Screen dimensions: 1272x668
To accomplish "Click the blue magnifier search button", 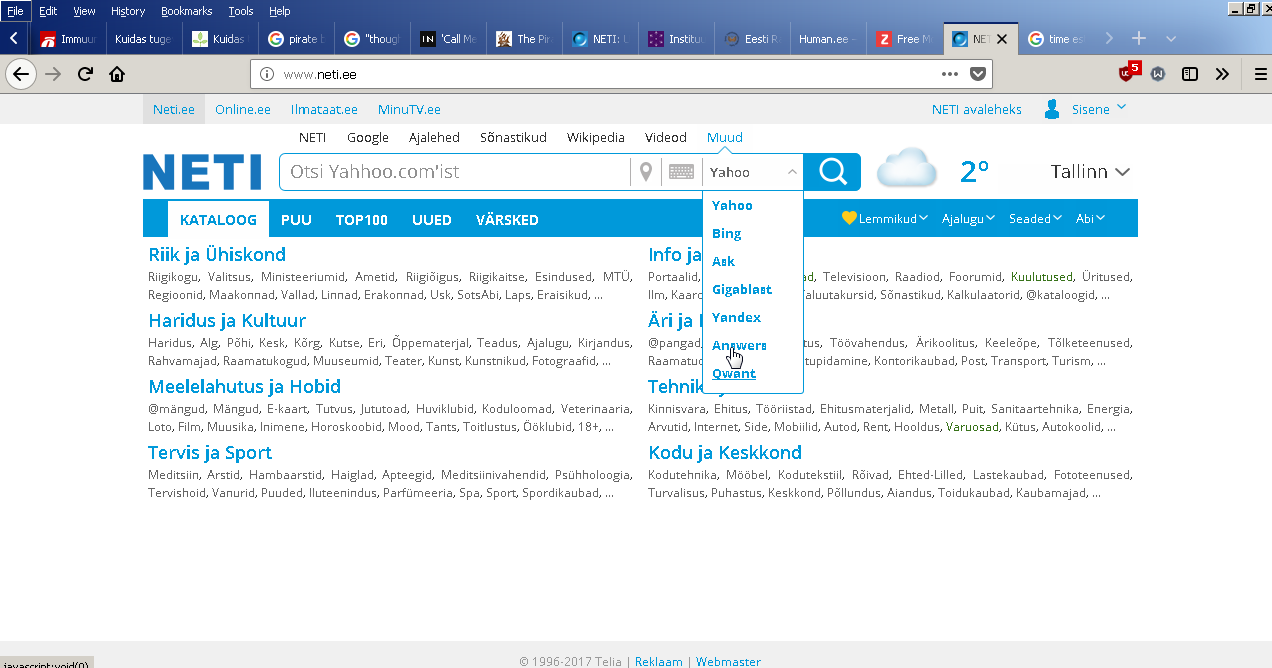I will click(832, 172).
